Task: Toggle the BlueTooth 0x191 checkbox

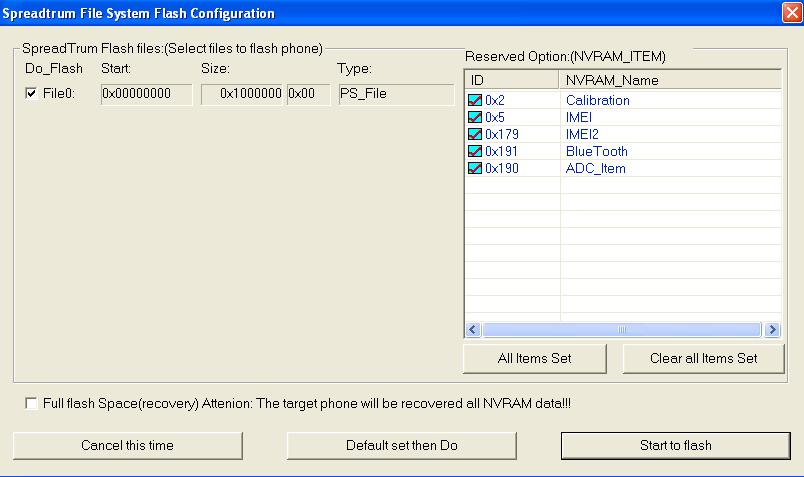Action: 475,151
